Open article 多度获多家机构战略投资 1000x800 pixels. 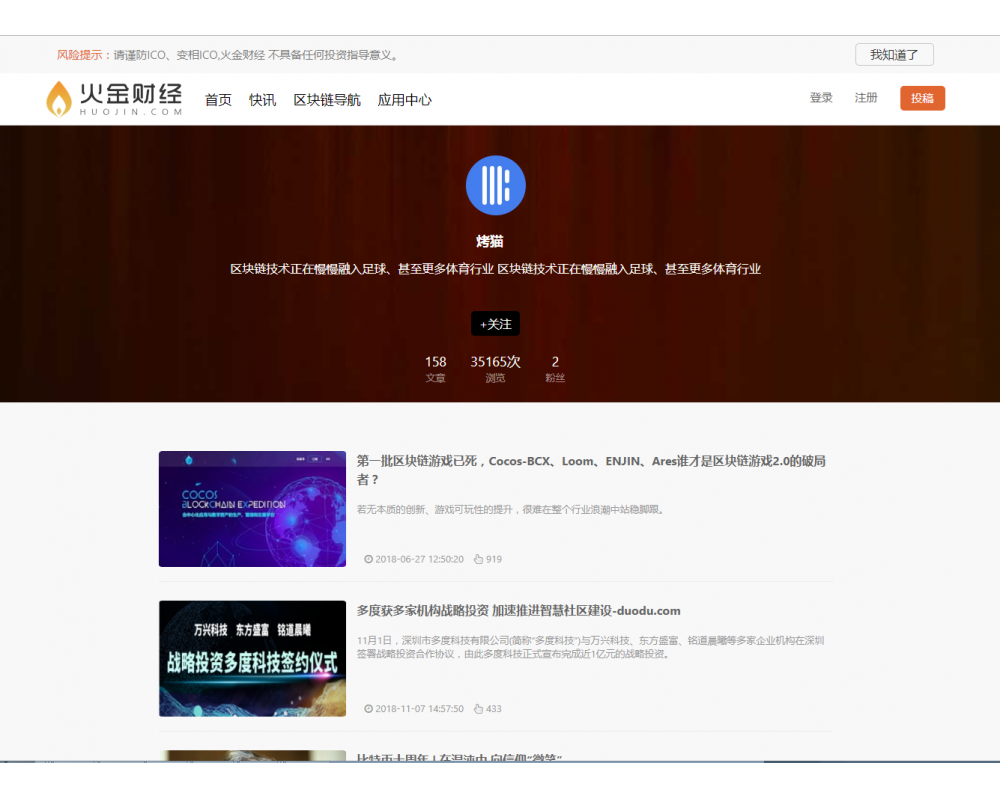[x=518, y=611]
